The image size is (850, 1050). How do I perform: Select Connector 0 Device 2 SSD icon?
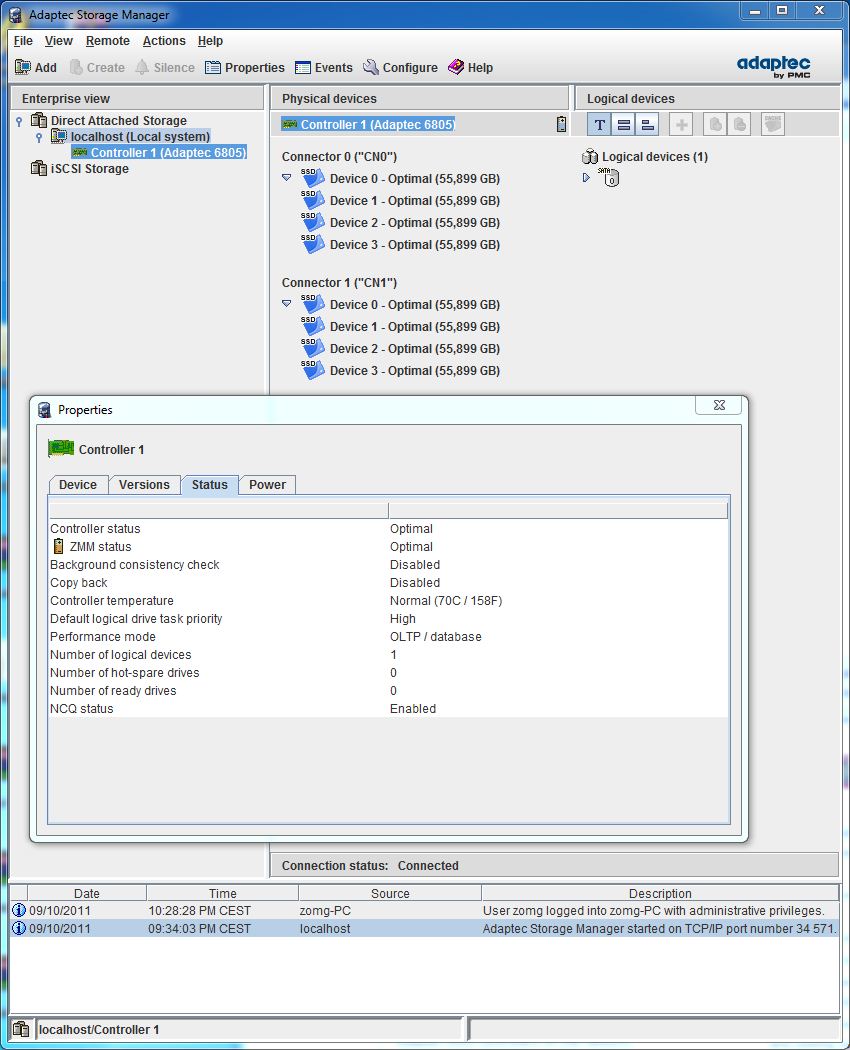click(313, 223)
